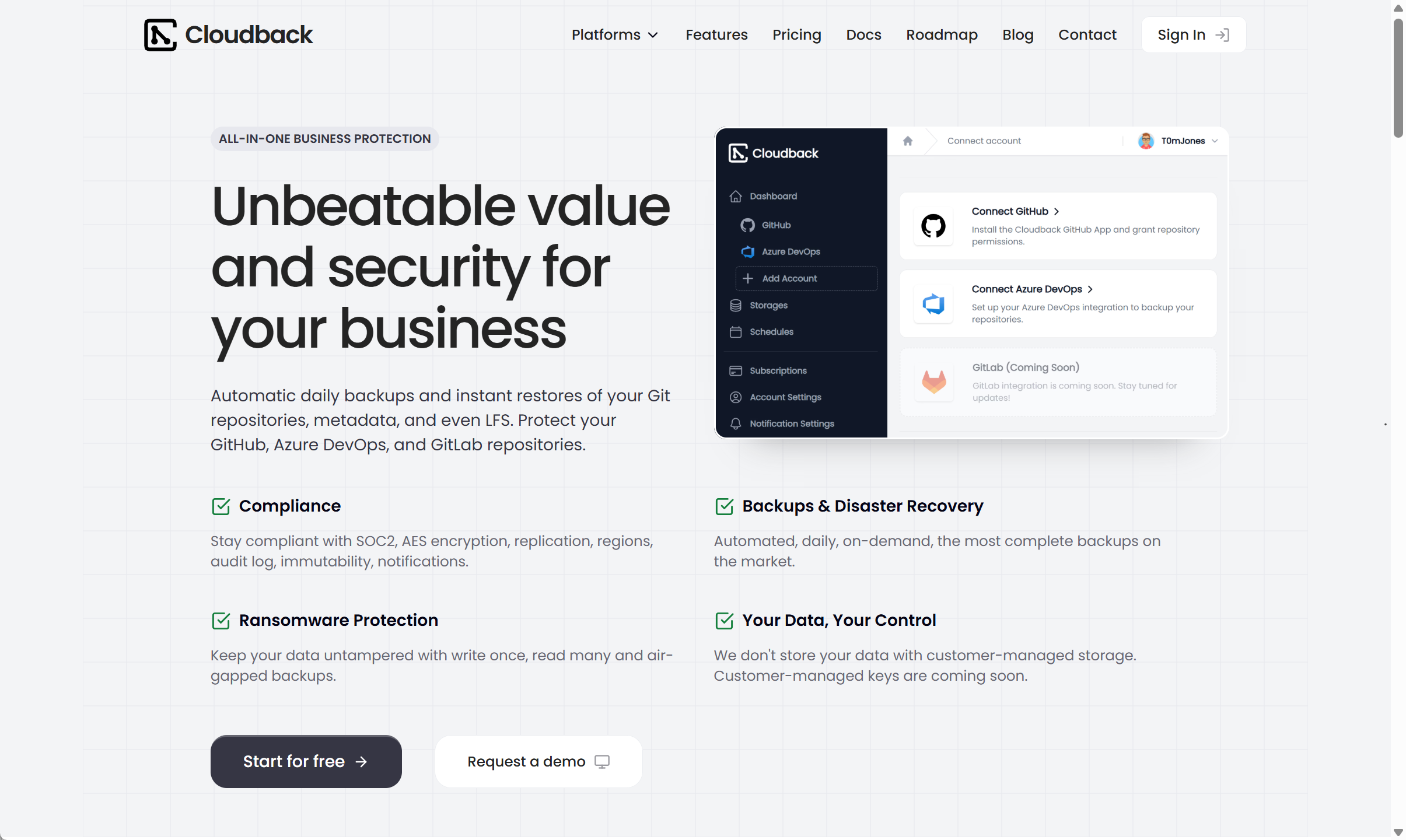1406x840 pixels.
Task: Open Notification Settings bell icon
Action: tap(736, 423)
